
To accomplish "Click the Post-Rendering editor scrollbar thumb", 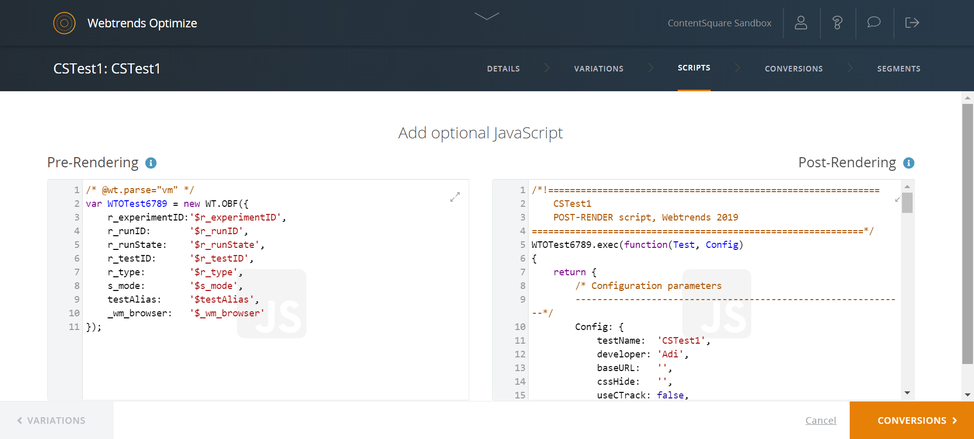I will pos(907,202).
